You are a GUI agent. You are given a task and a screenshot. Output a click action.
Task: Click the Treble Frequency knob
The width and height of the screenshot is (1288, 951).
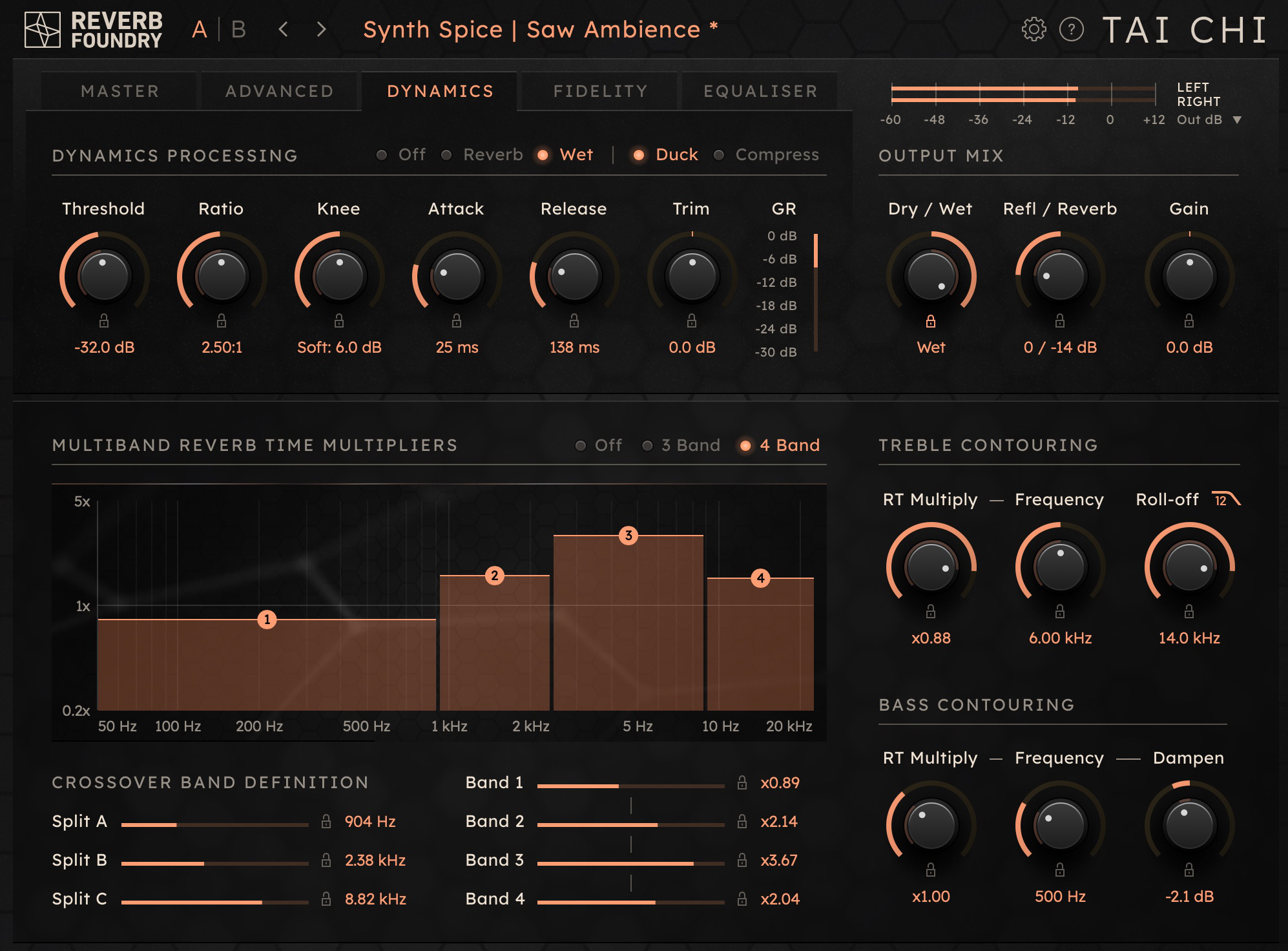click(1060, 566)
